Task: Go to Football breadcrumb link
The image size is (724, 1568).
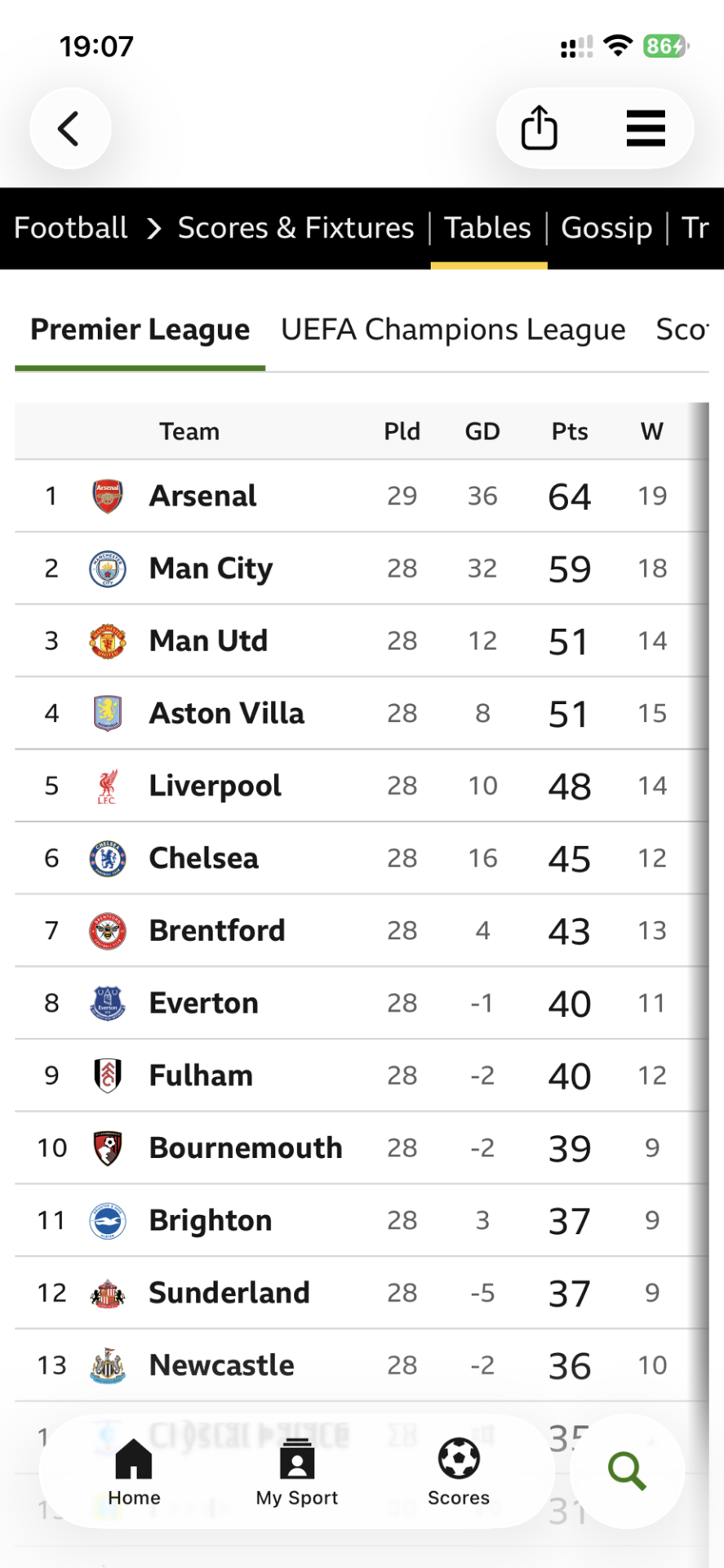Action: (x=71, y=228)
